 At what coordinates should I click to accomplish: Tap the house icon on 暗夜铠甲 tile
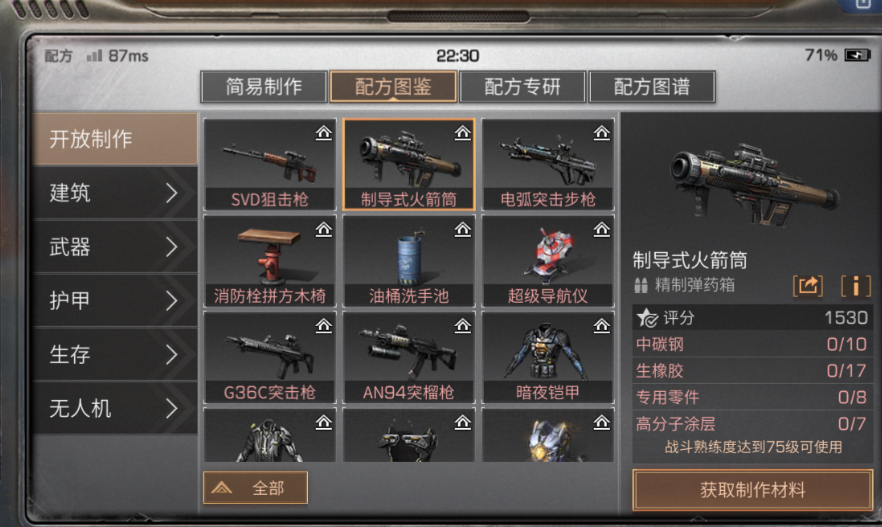coord(601,326)
